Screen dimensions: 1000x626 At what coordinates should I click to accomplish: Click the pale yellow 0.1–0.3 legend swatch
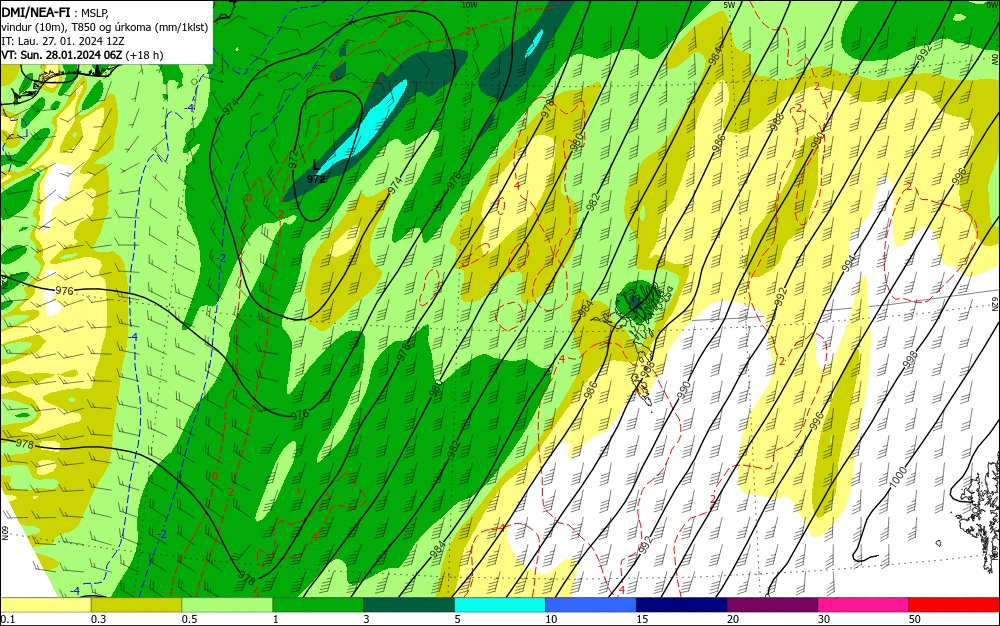pyautogui.click(x=46, y=605)
